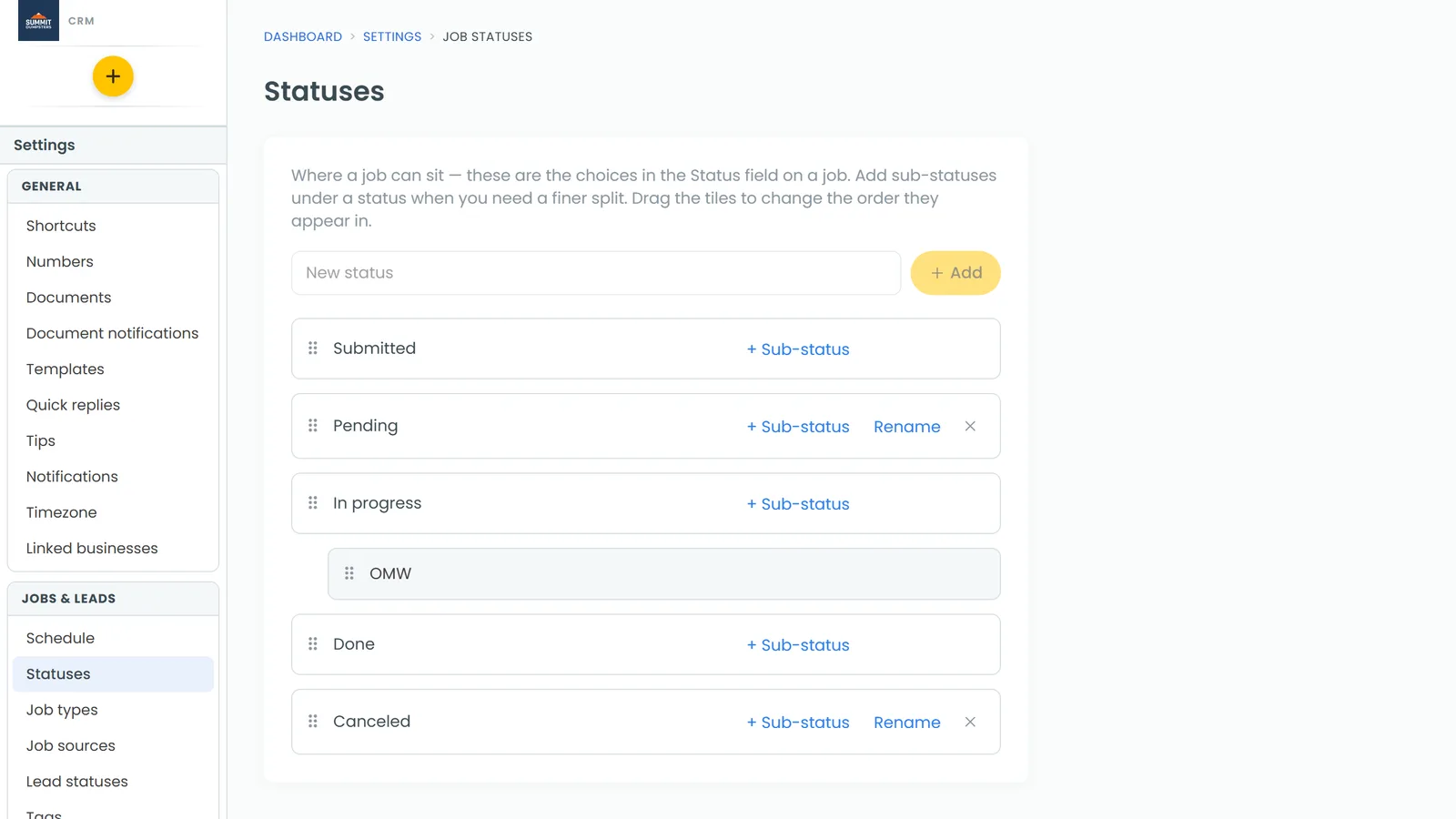Open Timezone settings
Image resolution: width=1456 pixels, height=819 pixels.
114,512
